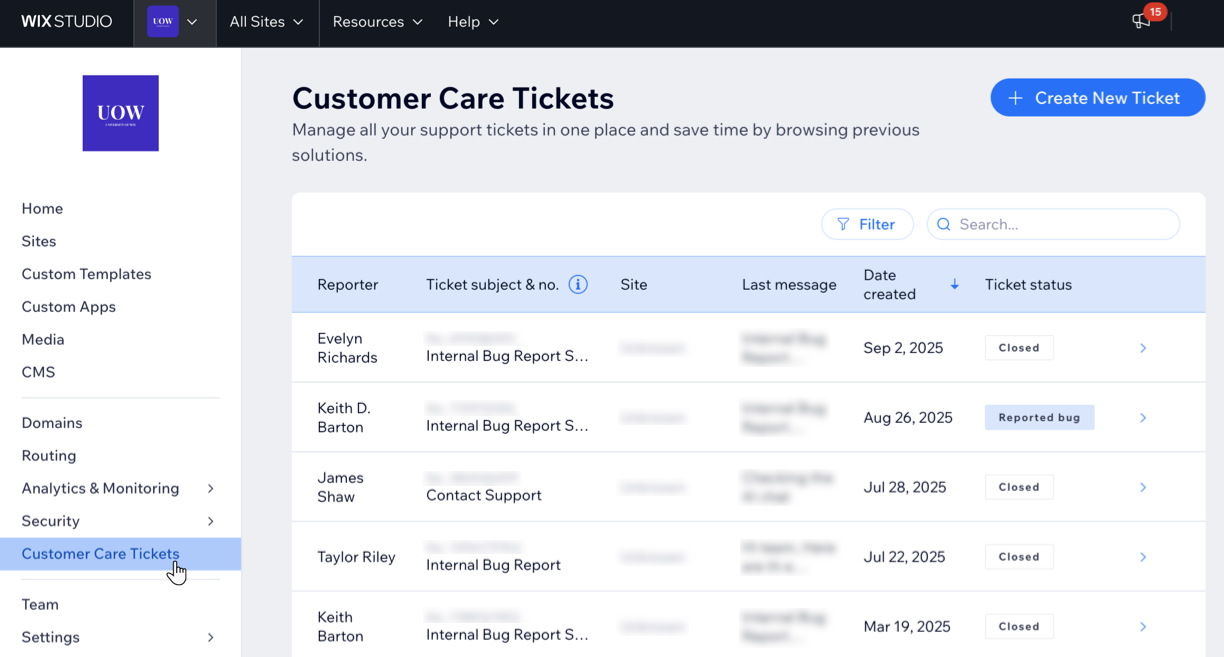Expand the Security sidebar section

210,521
